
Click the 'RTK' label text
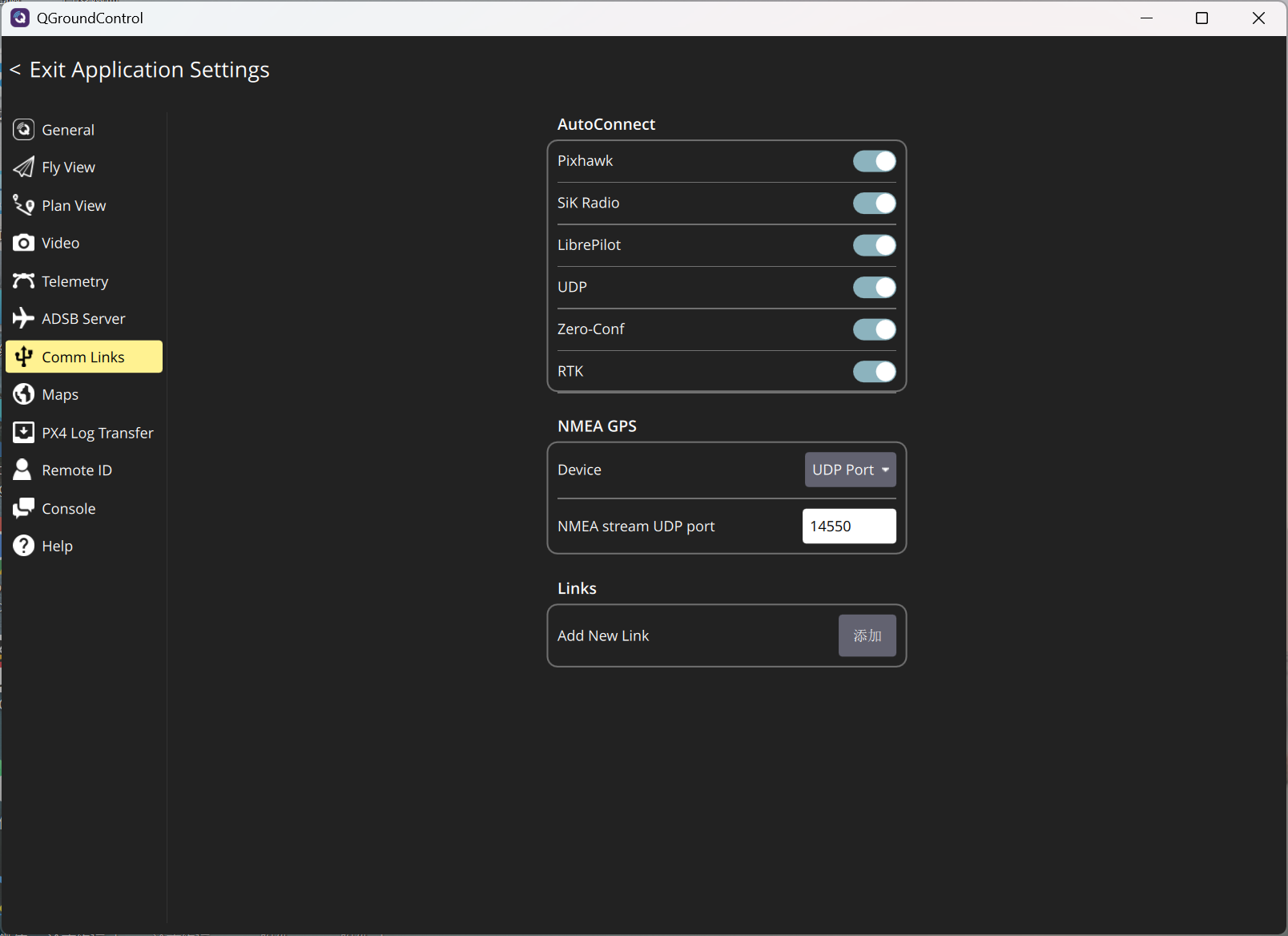570,371
